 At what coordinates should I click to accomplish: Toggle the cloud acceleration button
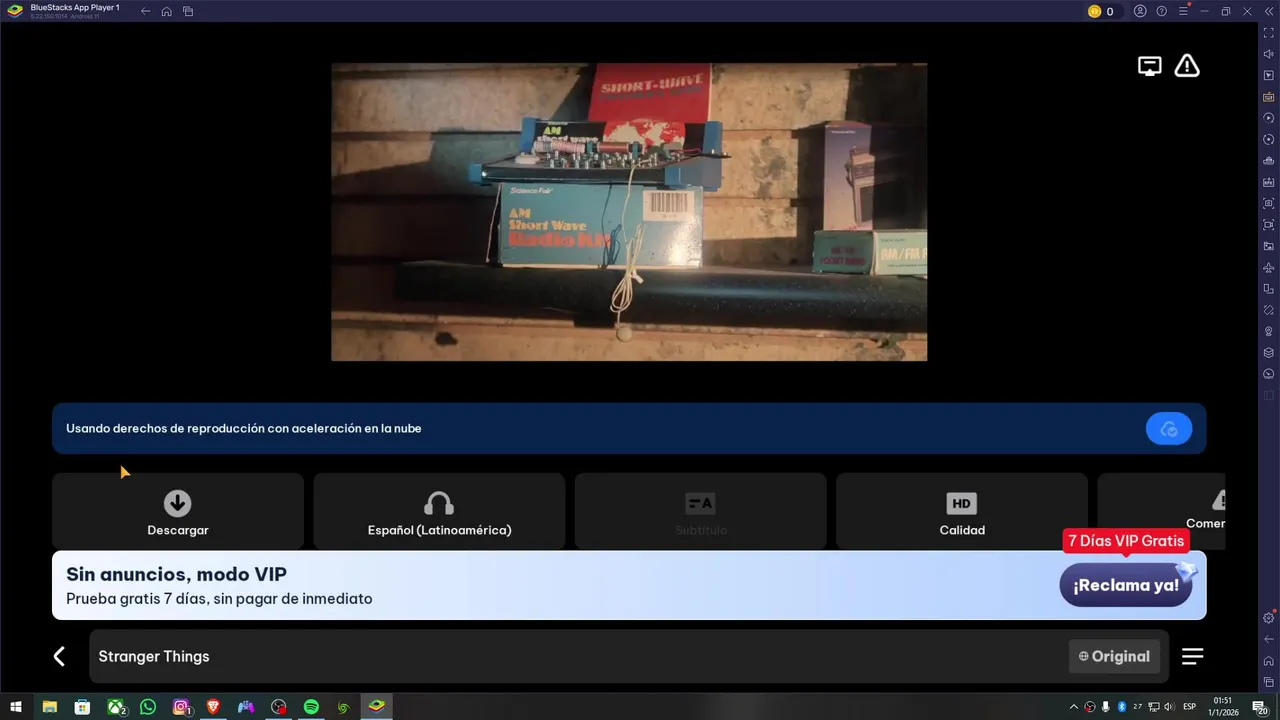(1169, 429)
